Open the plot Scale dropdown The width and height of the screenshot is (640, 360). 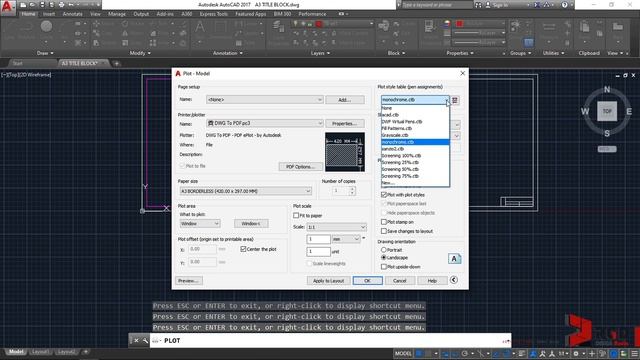click(336, 227)
